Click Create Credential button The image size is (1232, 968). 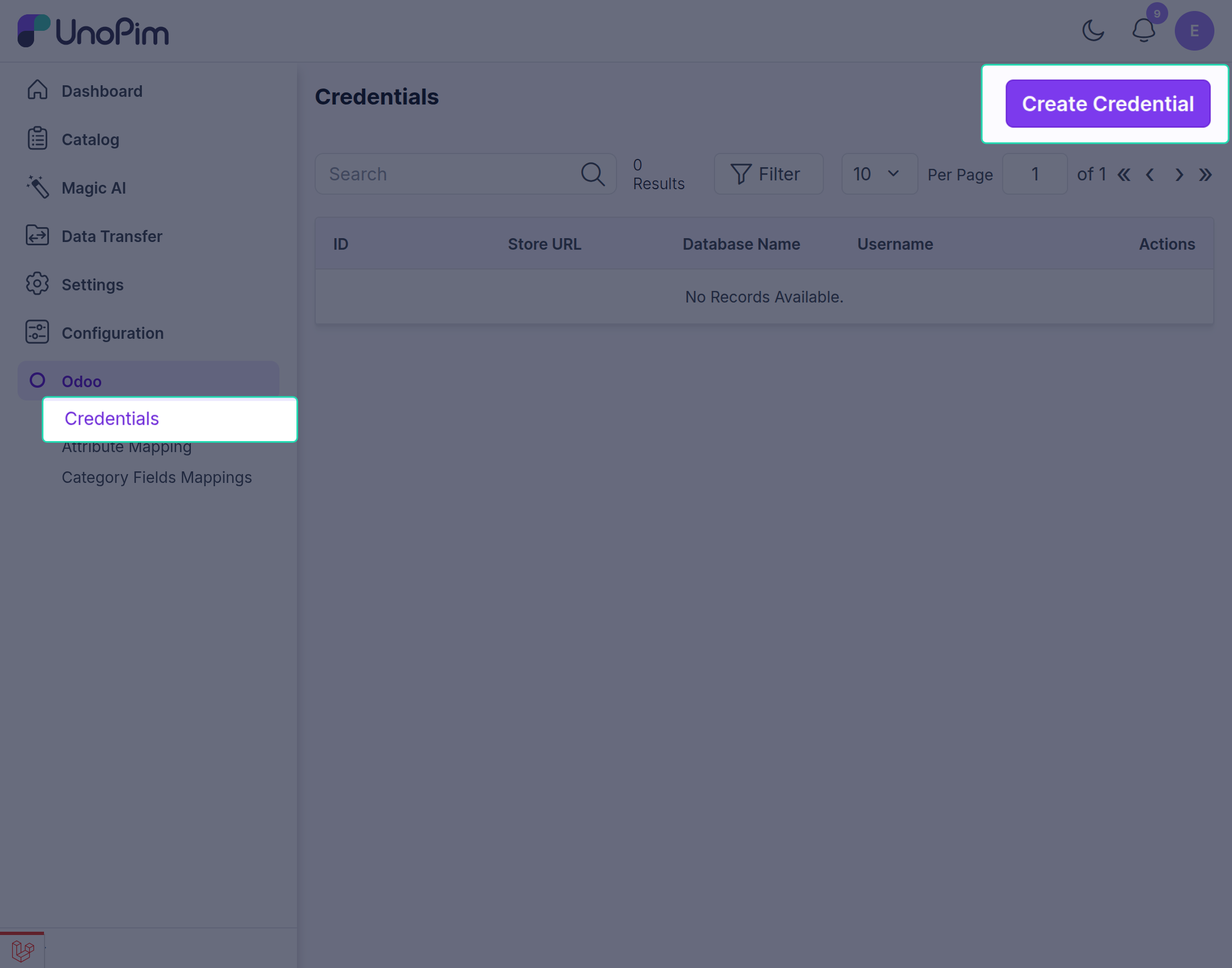pyautogui.click(x=1108, y=104)
